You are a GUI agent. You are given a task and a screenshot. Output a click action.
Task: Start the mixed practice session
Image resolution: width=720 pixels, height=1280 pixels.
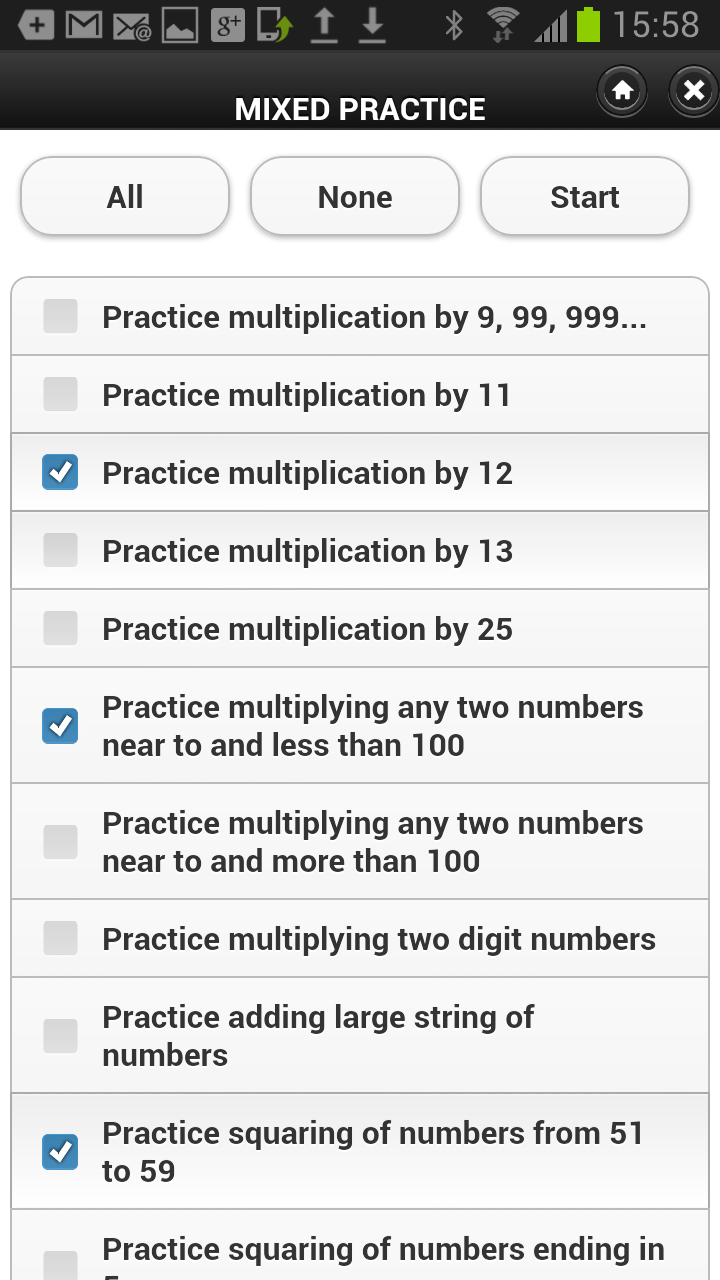pyautogui.click(x=584, y=196)
